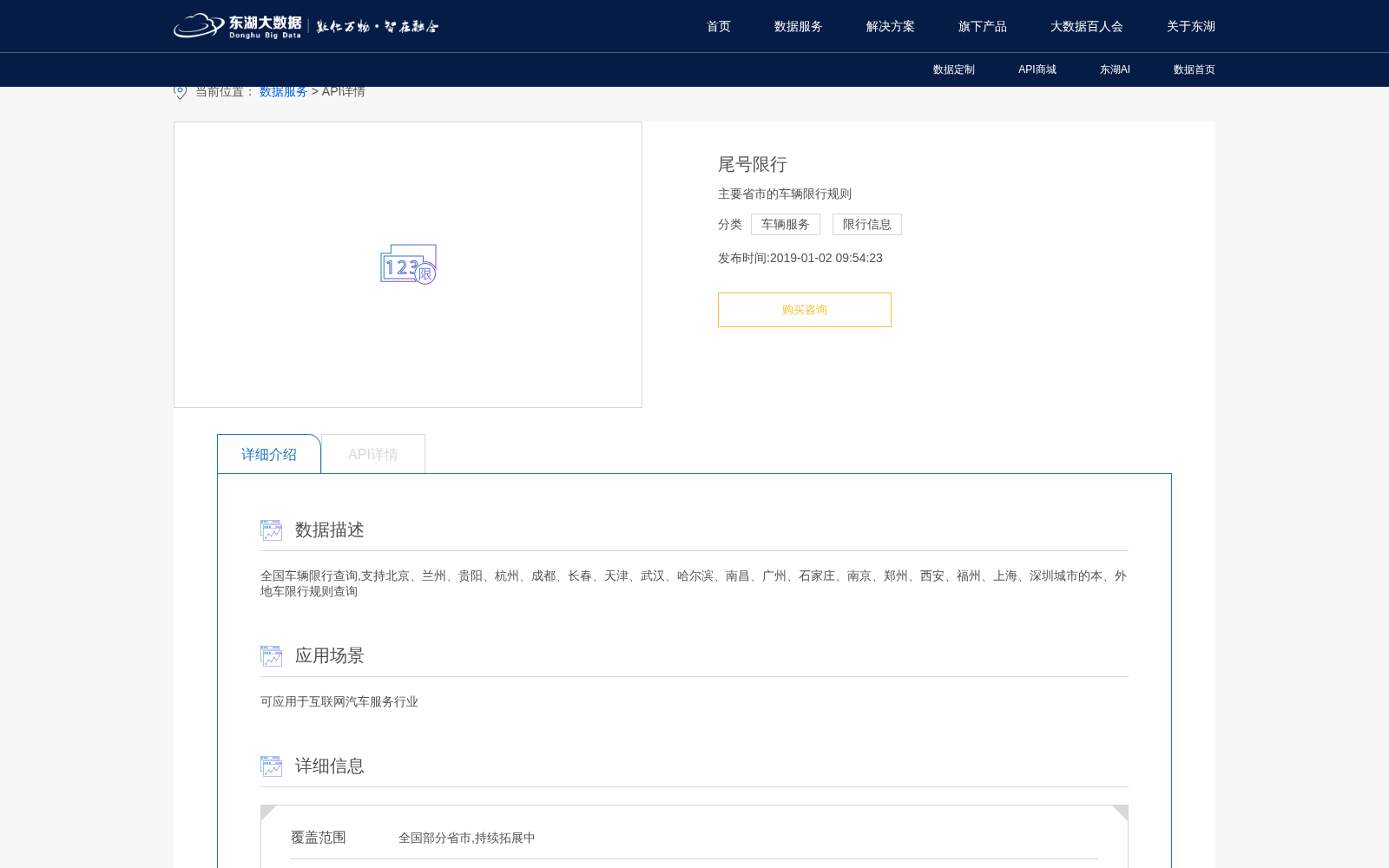Image resolution: width=1389 pixels, height=868 pixels.
Task: Click the Donghu Big Data logo
Action: coord(306,26)
